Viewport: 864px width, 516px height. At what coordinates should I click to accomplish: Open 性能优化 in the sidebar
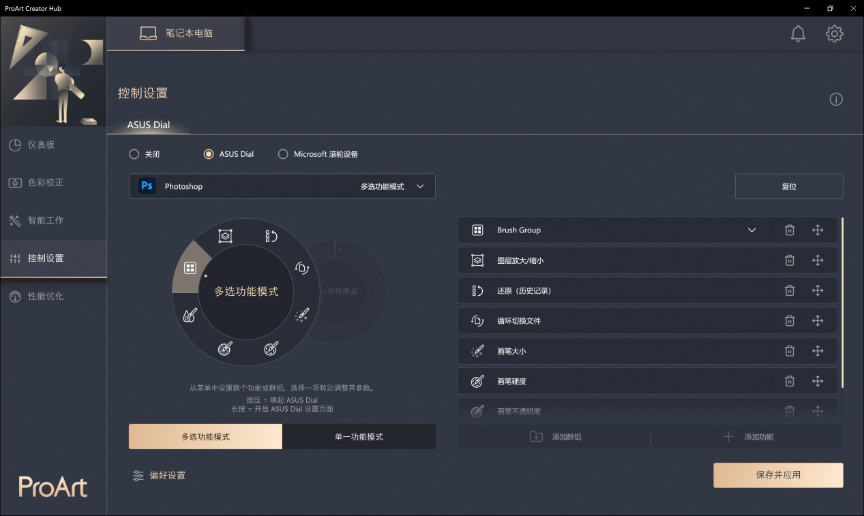(x=53, y=296)
